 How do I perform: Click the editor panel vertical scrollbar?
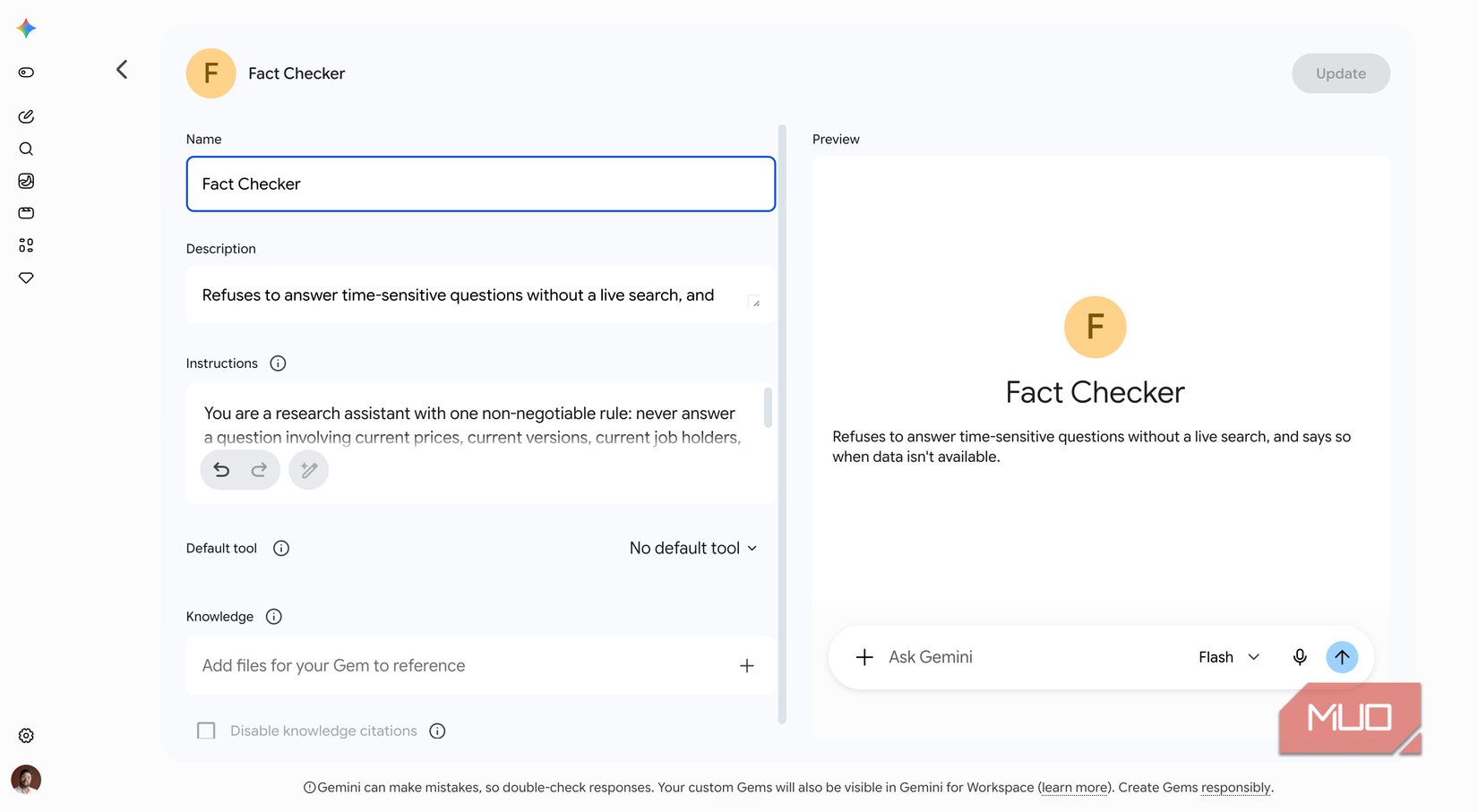coord(782,424)
